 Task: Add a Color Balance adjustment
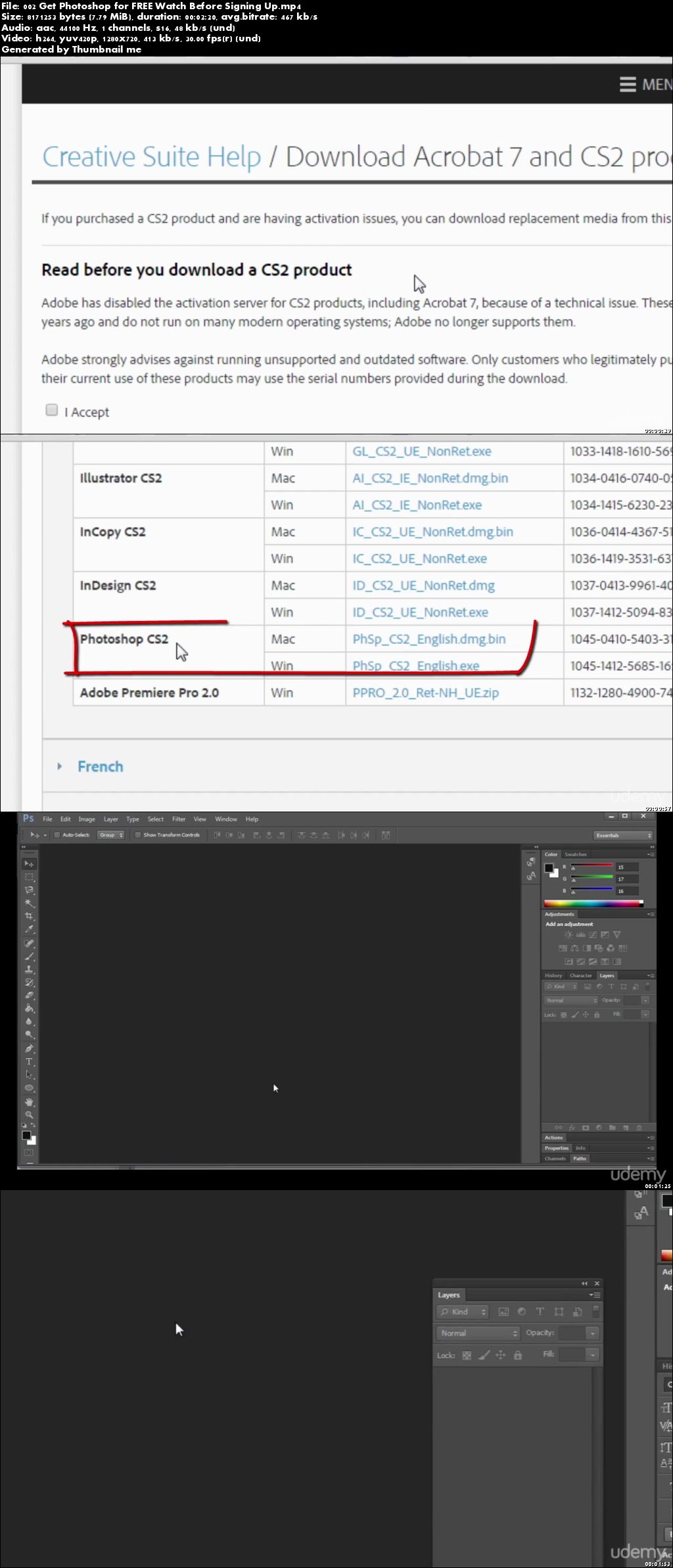click(x=575, y=948)
